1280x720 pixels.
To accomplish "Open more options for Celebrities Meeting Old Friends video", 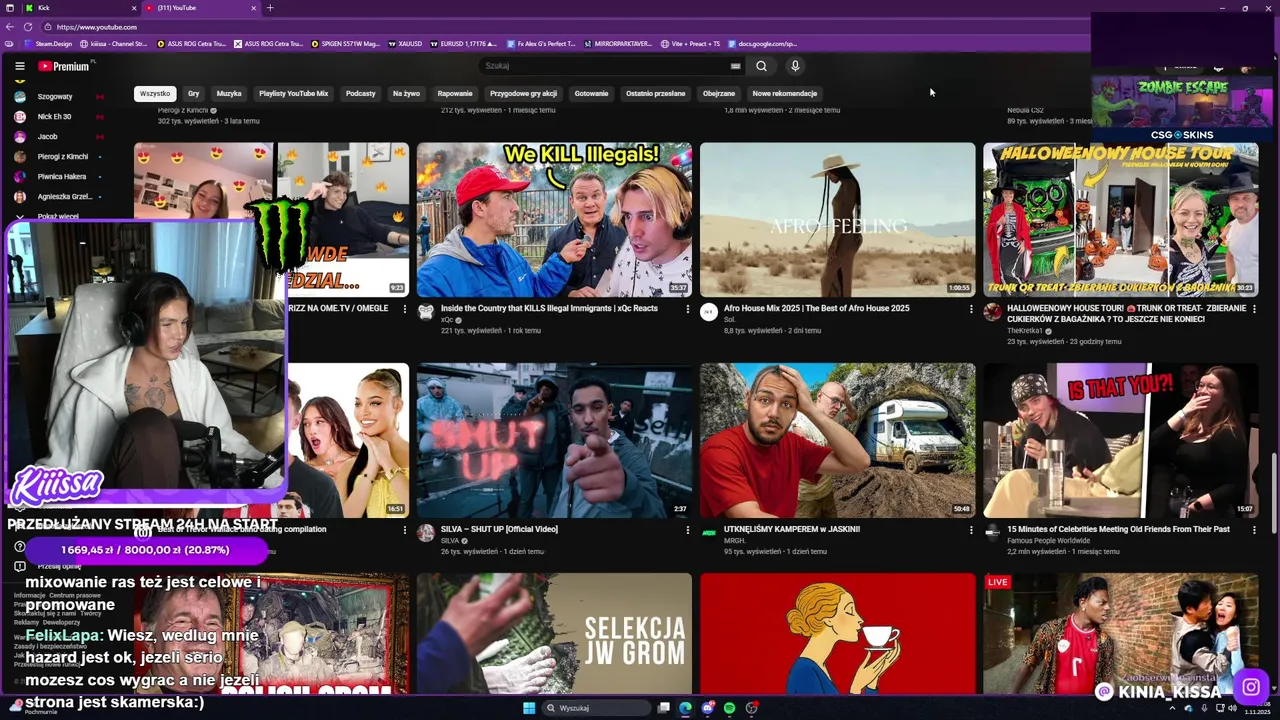I will (x=1254, y=530).
